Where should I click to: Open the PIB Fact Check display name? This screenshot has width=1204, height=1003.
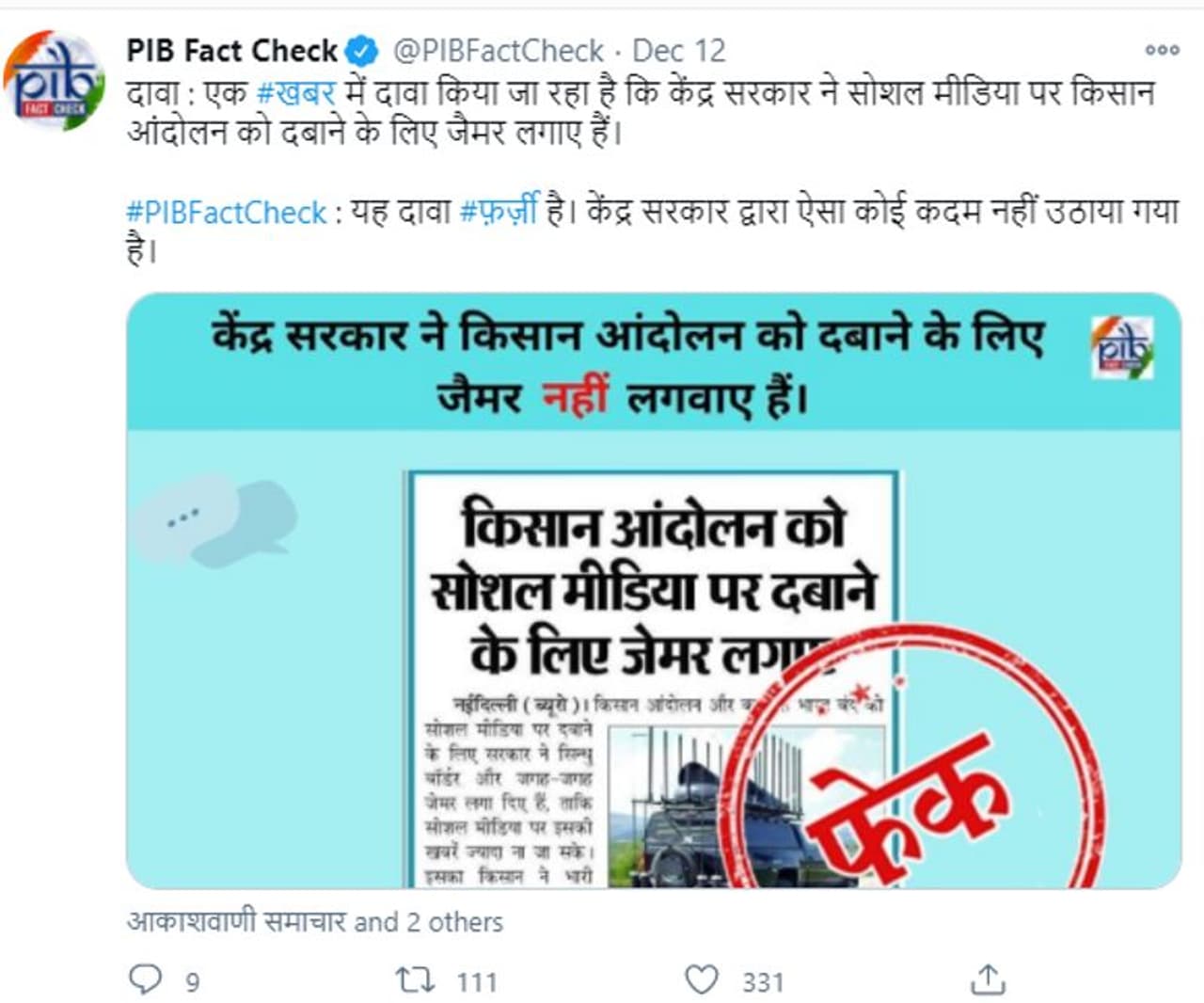click(x=232, y=50)
